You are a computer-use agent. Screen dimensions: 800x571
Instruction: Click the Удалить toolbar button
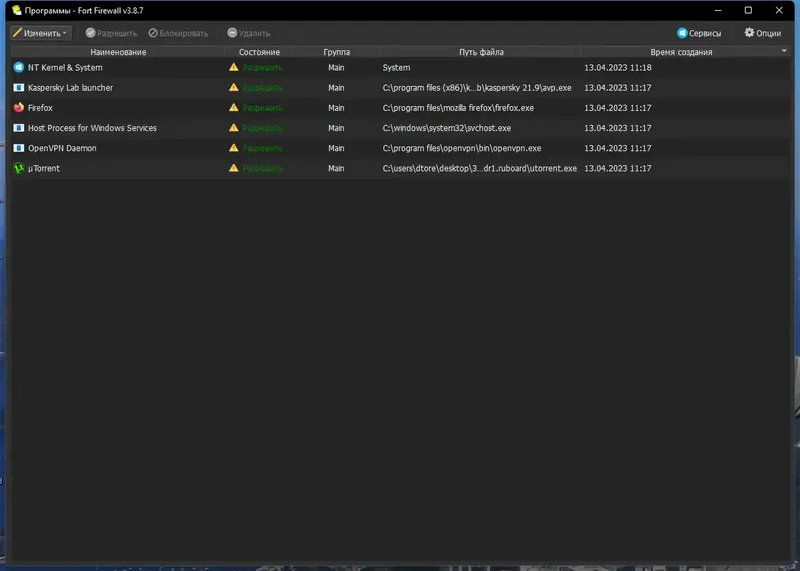248,33
